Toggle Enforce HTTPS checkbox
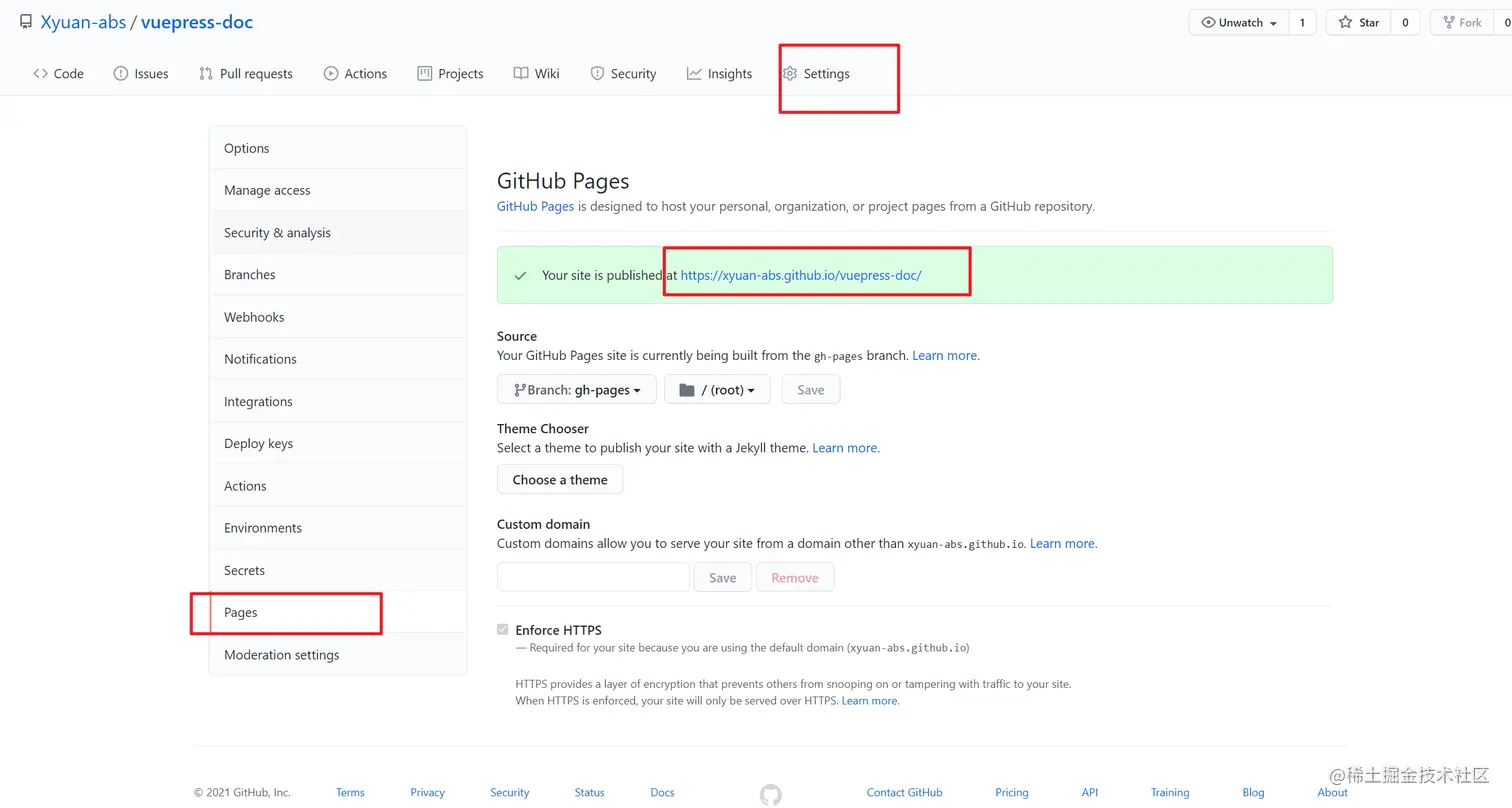The height and width of the screenshot is (808, 1512). tap(503, 630)
